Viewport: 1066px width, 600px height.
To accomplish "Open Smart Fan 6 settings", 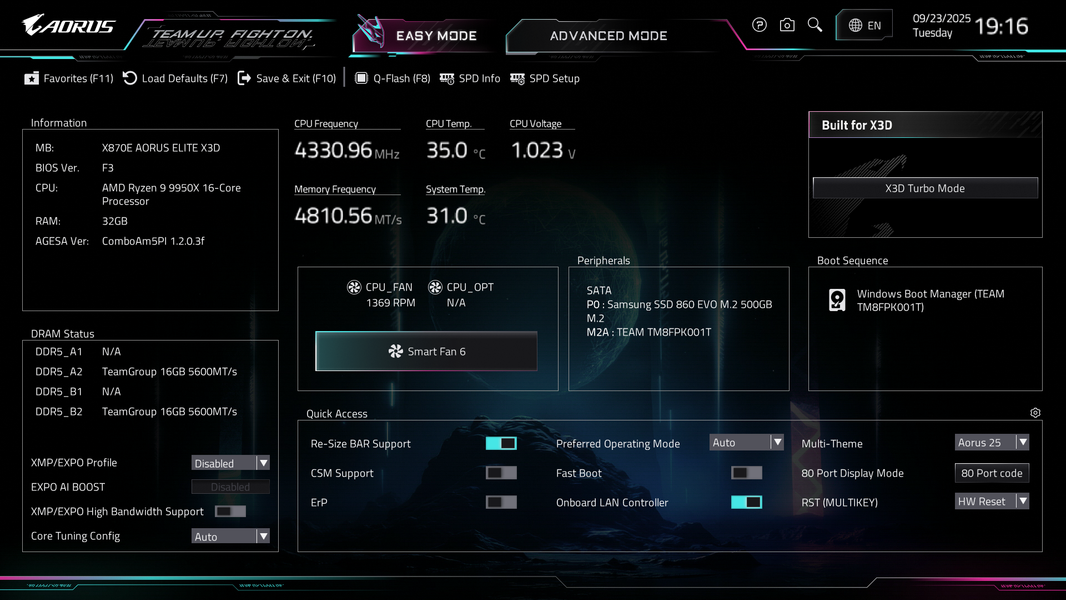I will pos(426,351).
